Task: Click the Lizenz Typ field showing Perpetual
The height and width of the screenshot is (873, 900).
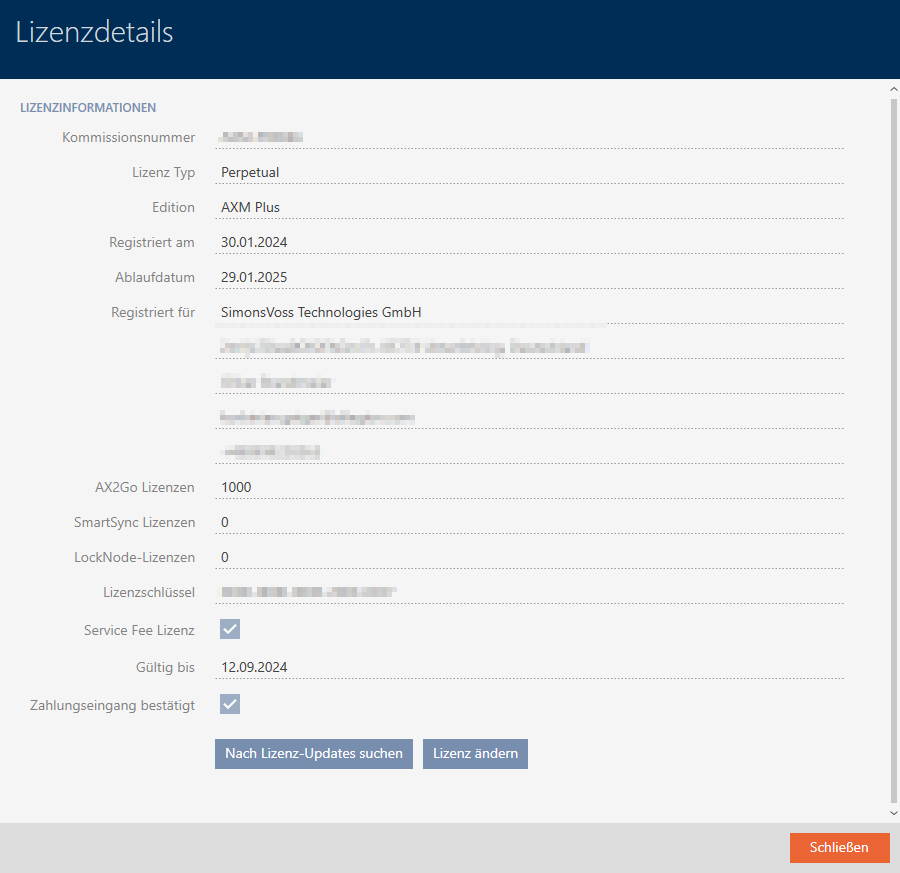Action: click(x=530, y=172)
